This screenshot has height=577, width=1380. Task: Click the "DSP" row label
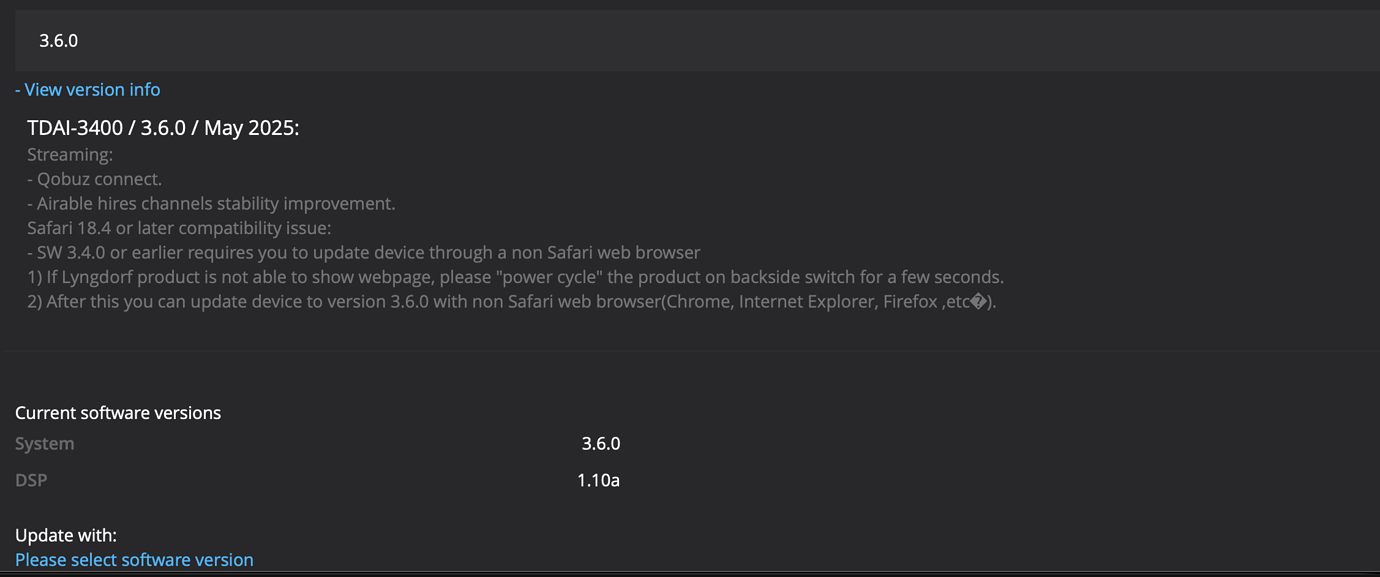(x=31, y=481)
